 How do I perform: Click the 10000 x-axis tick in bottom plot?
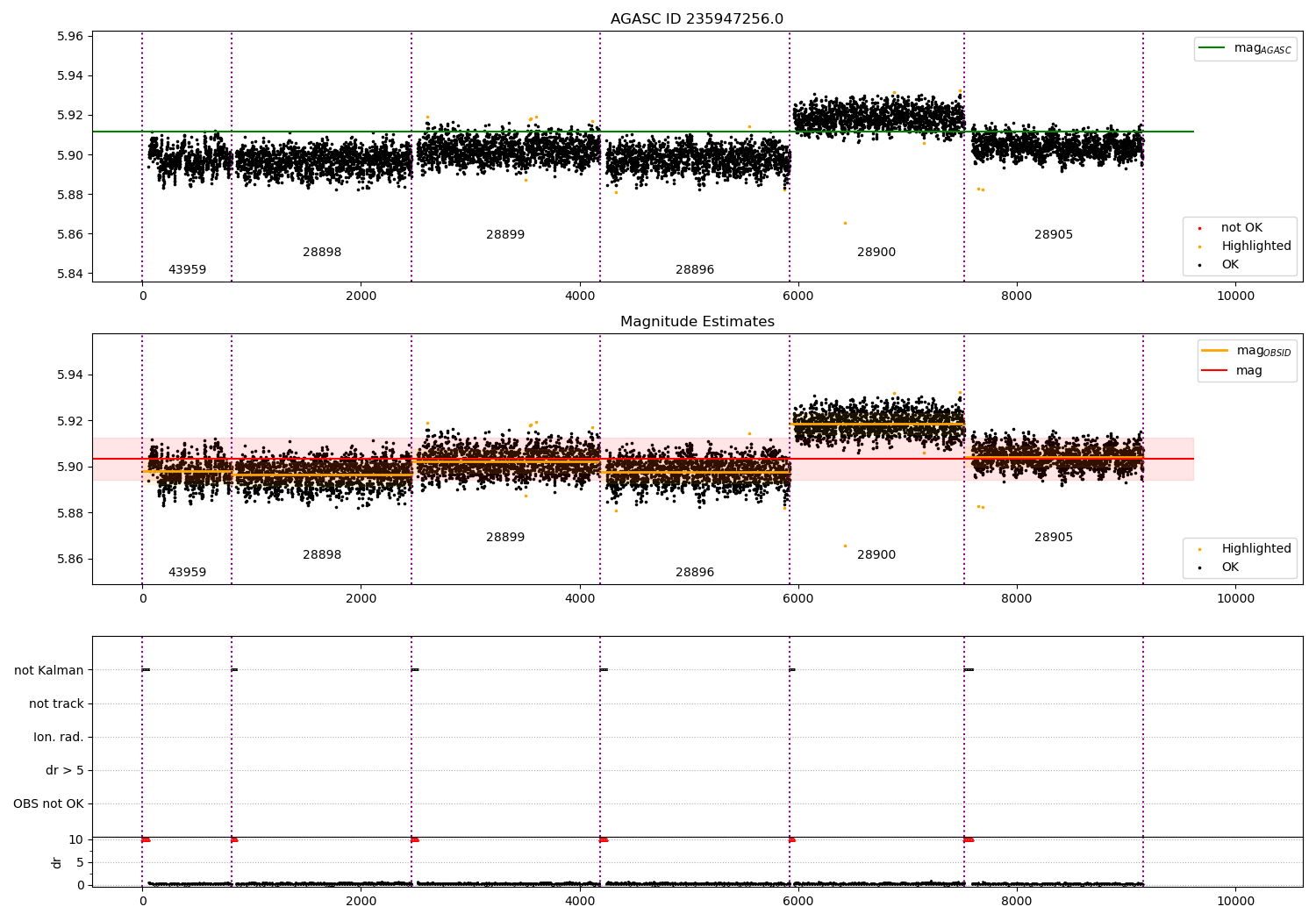tap(1235, 901)
